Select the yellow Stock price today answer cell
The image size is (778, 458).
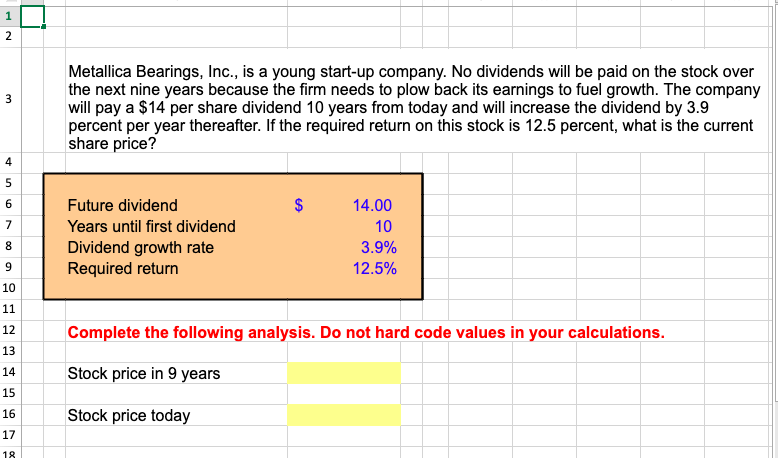point(344,415)
